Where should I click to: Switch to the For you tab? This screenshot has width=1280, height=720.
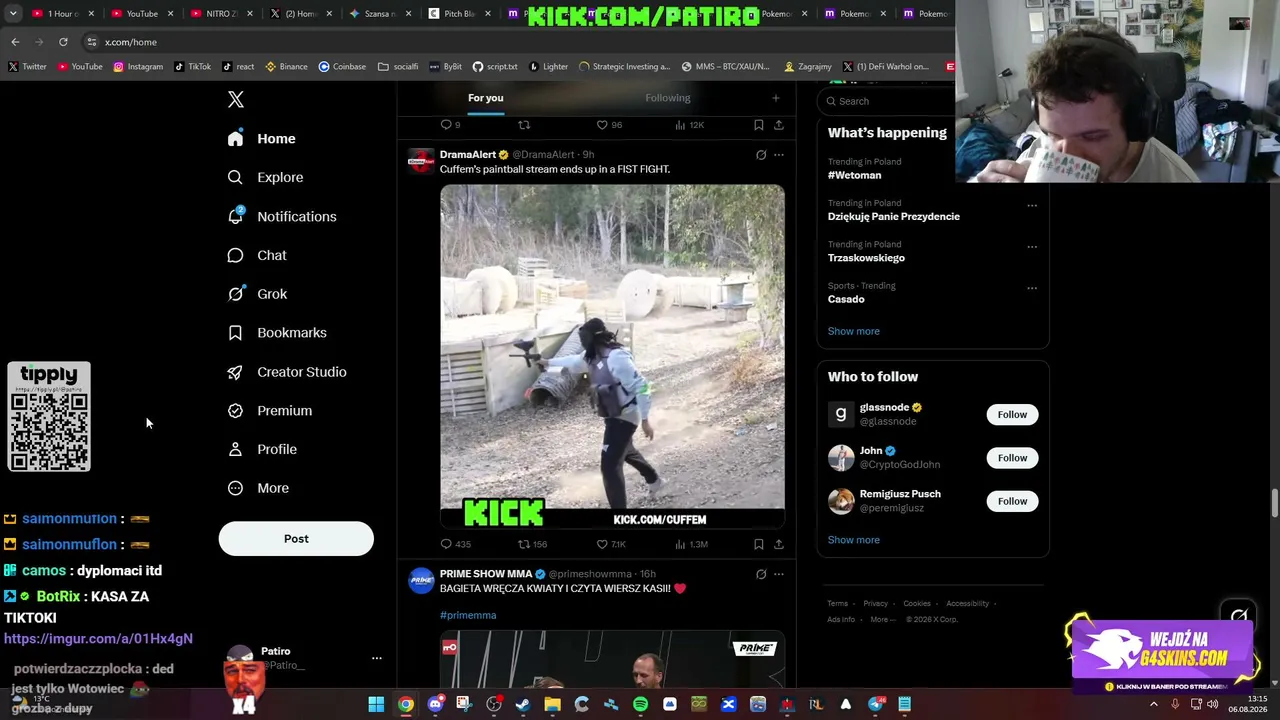pos(486,98)
